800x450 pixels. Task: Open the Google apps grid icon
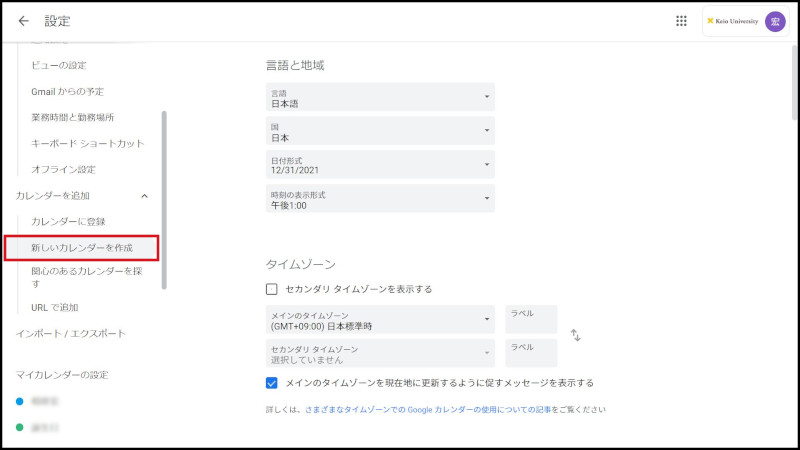point(681,21)
